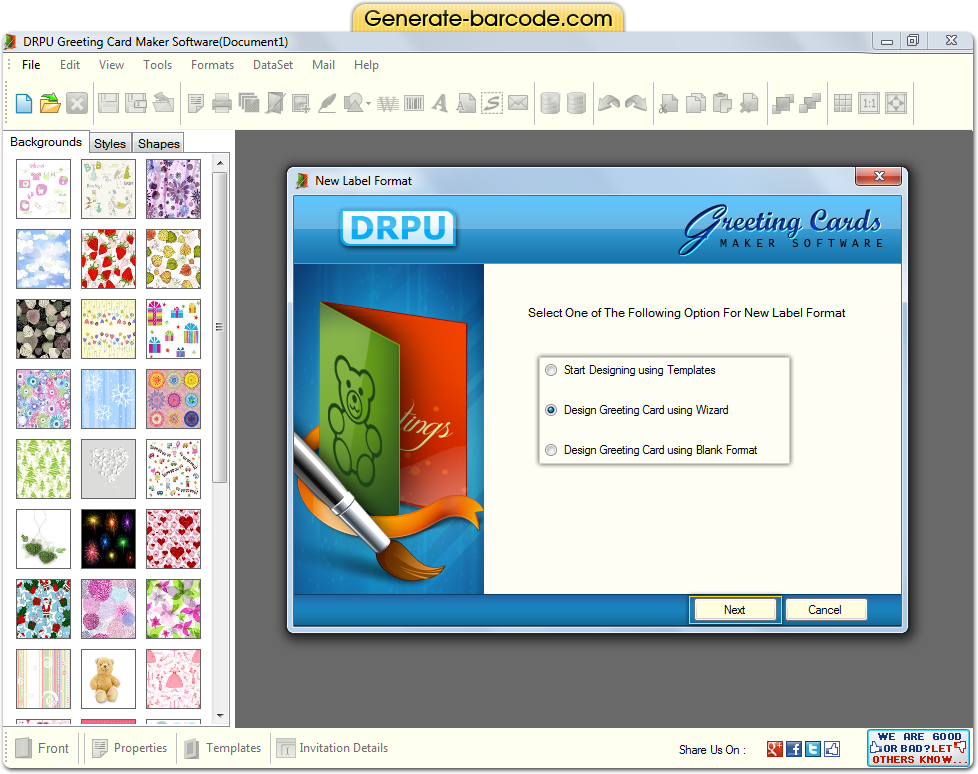This screenshot has height=774, width=978.
Task: Share on Google Plus icon
Action: point(775,749)
